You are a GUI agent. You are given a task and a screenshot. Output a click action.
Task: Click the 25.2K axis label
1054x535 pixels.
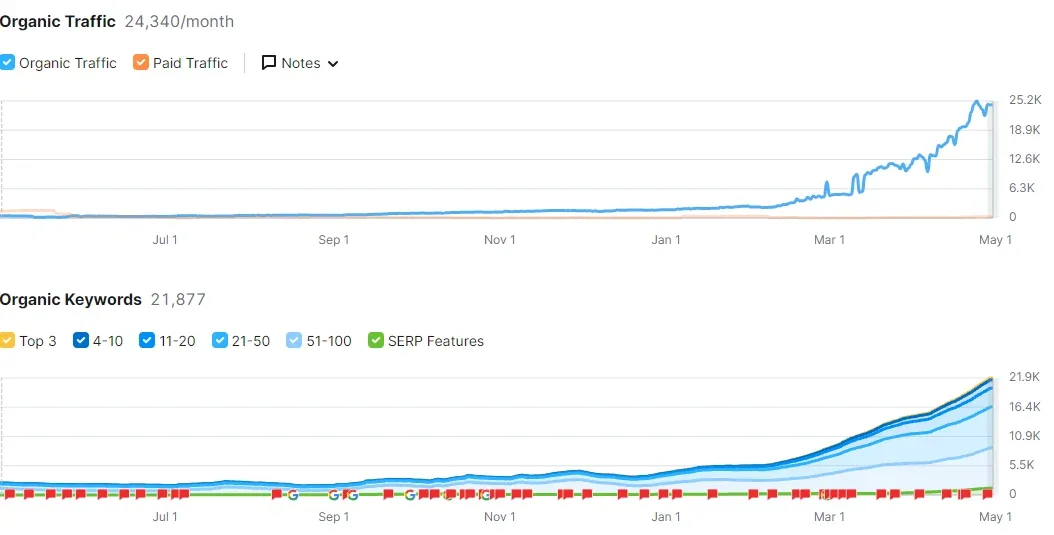coord(1025,99)
